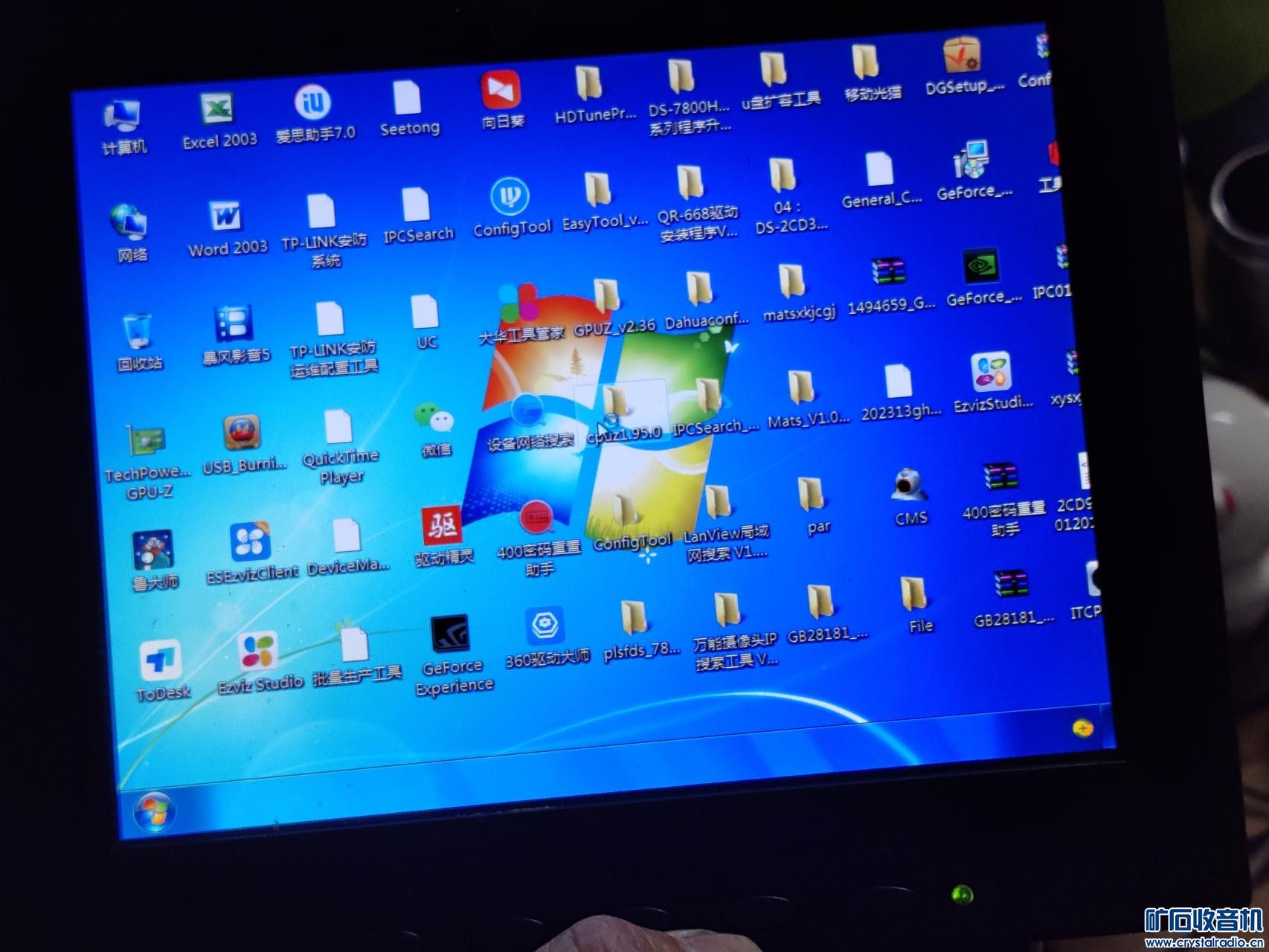Launch TechPowerUp GPU-Z icon
The height and width of the screenshot is (952, 1269).
click(x=147, y=442)
